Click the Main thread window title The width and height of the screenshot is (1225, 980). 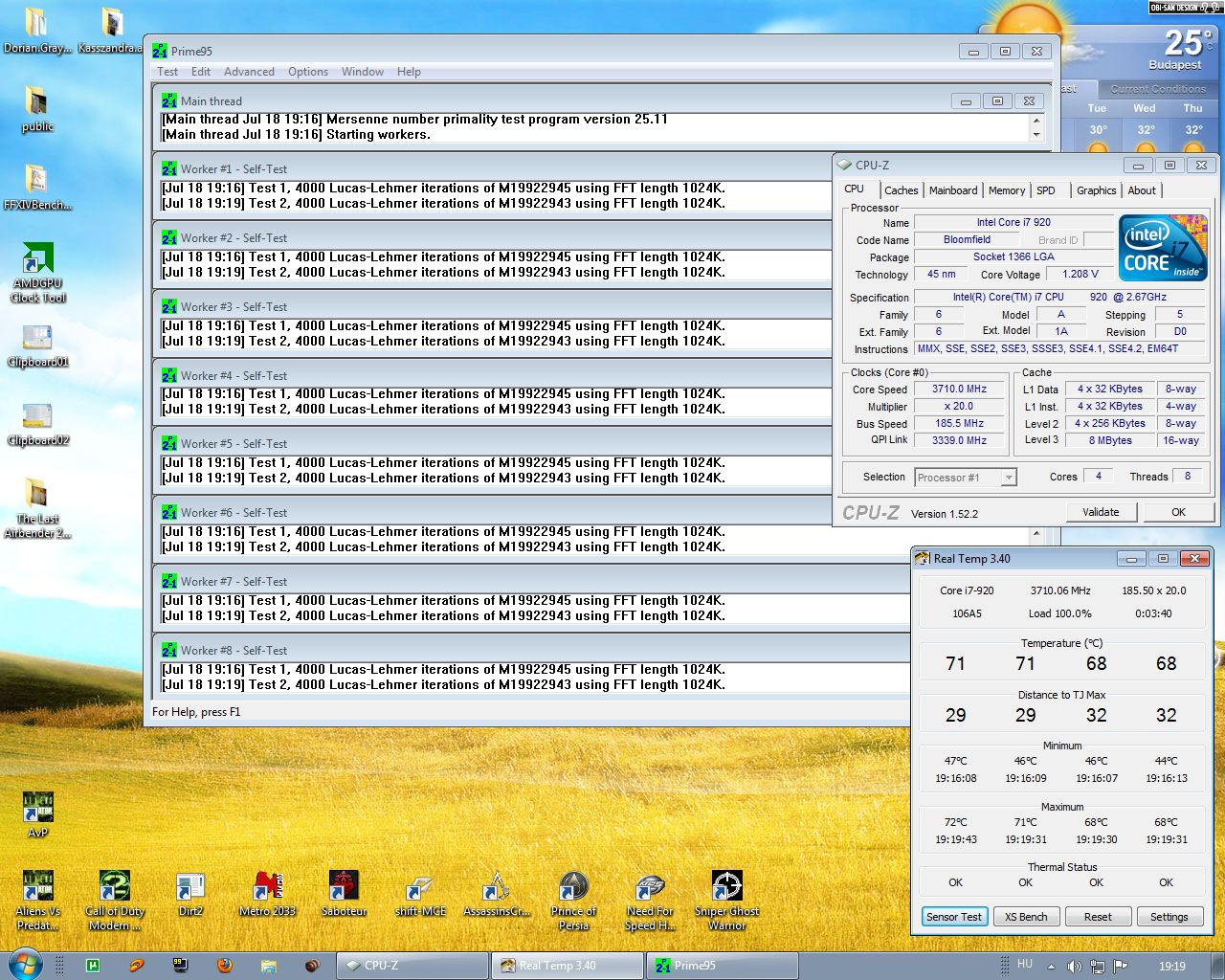[212, 101]
